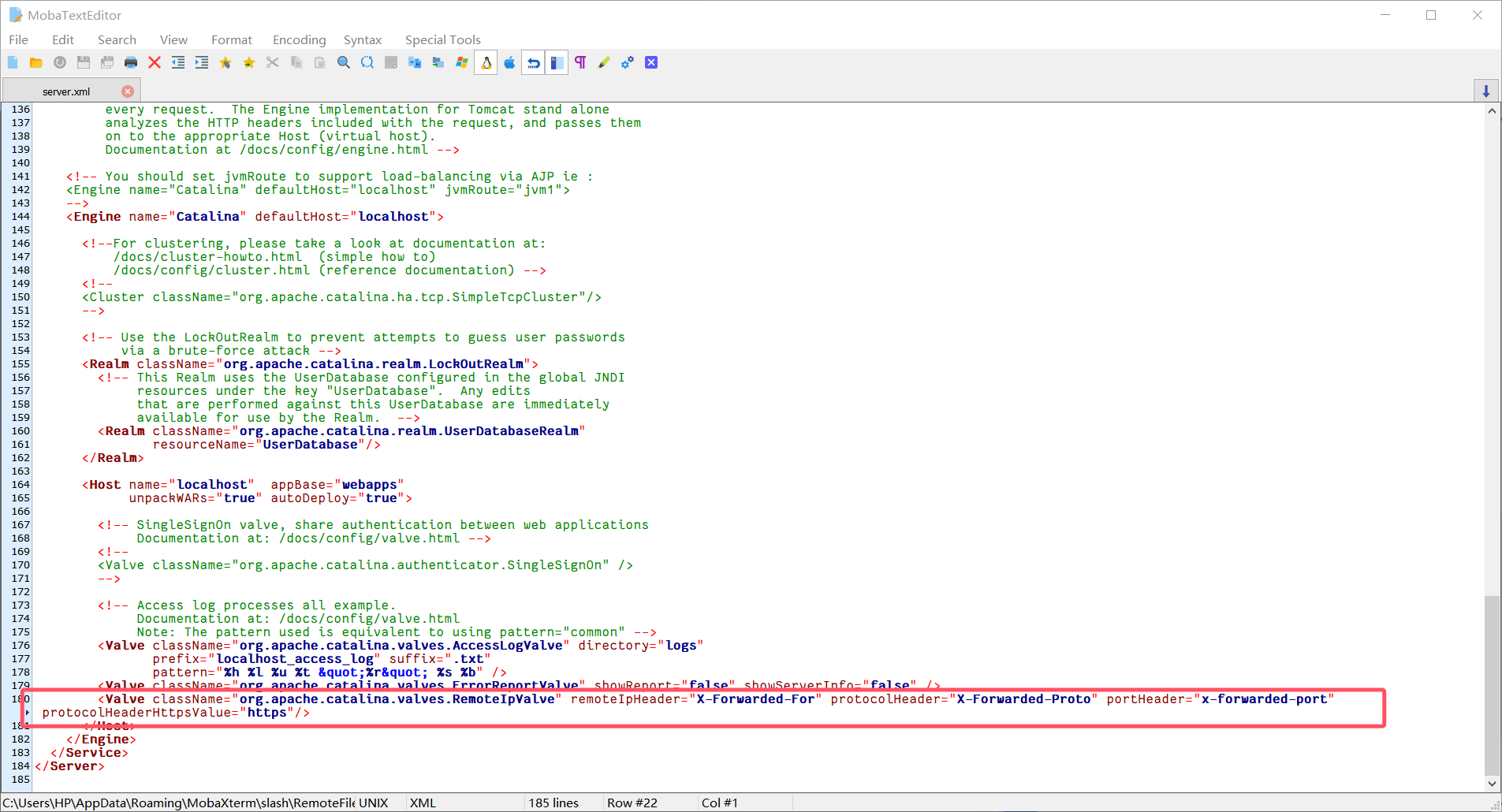Print the document

click(x=131, y=62)
